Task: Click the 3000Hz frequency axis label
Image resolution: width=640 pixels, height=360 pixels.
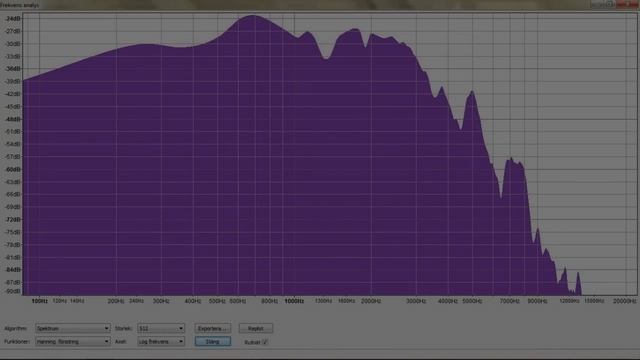Action: [416, 301]
